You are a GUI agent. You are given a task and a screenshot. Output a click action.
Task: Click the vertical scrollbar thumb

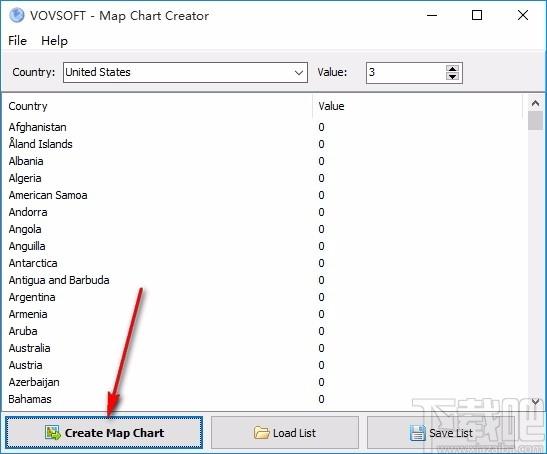535,120
